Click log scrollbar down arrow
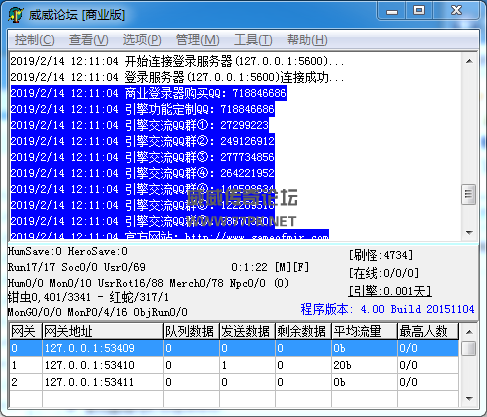 (x=469, y=232)
